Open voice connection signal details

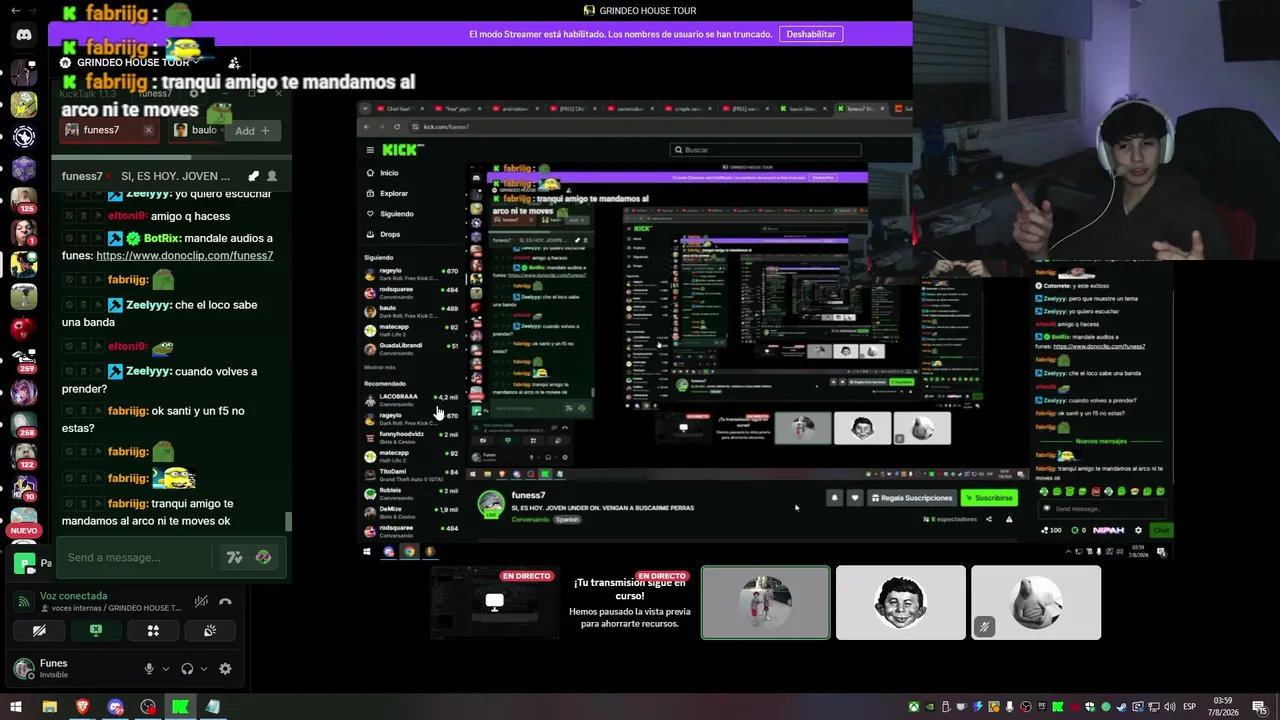[x=24, y=601]
